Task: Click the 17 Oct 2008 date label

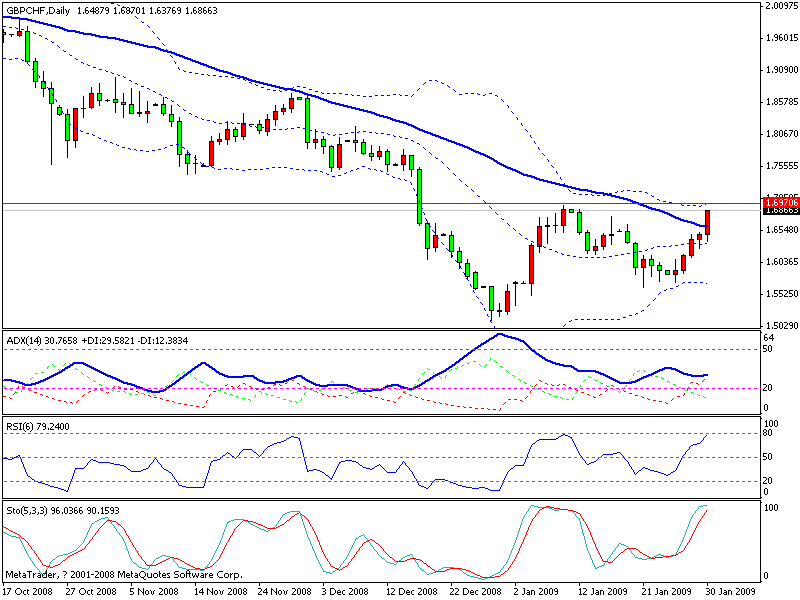Action: [x=29, y=591]
